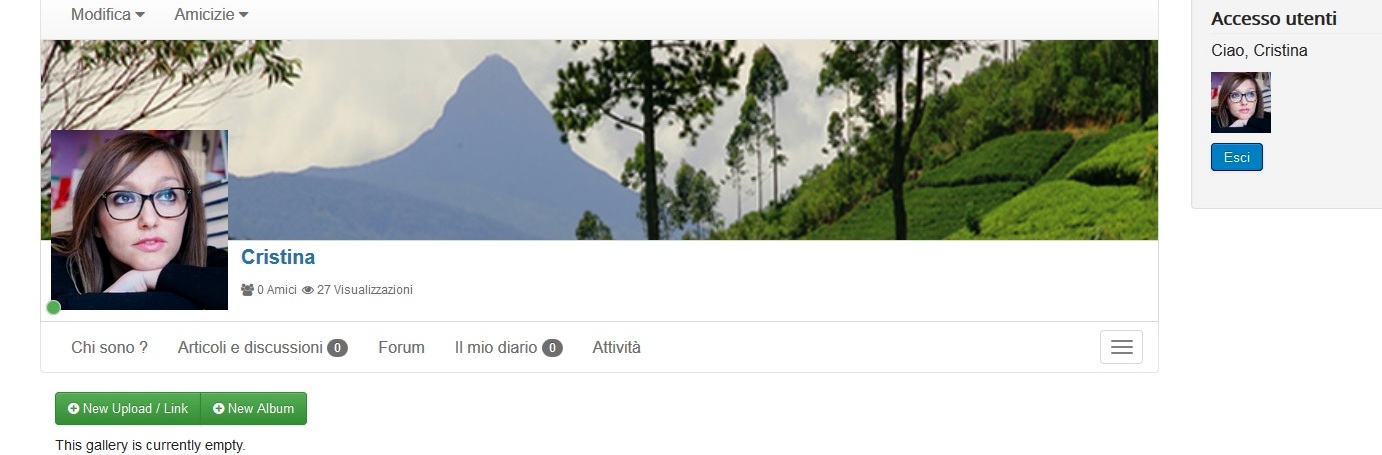Expand the Amicizie dropdown menu
Screen dimensions: 1382x455
click(211, 15)
